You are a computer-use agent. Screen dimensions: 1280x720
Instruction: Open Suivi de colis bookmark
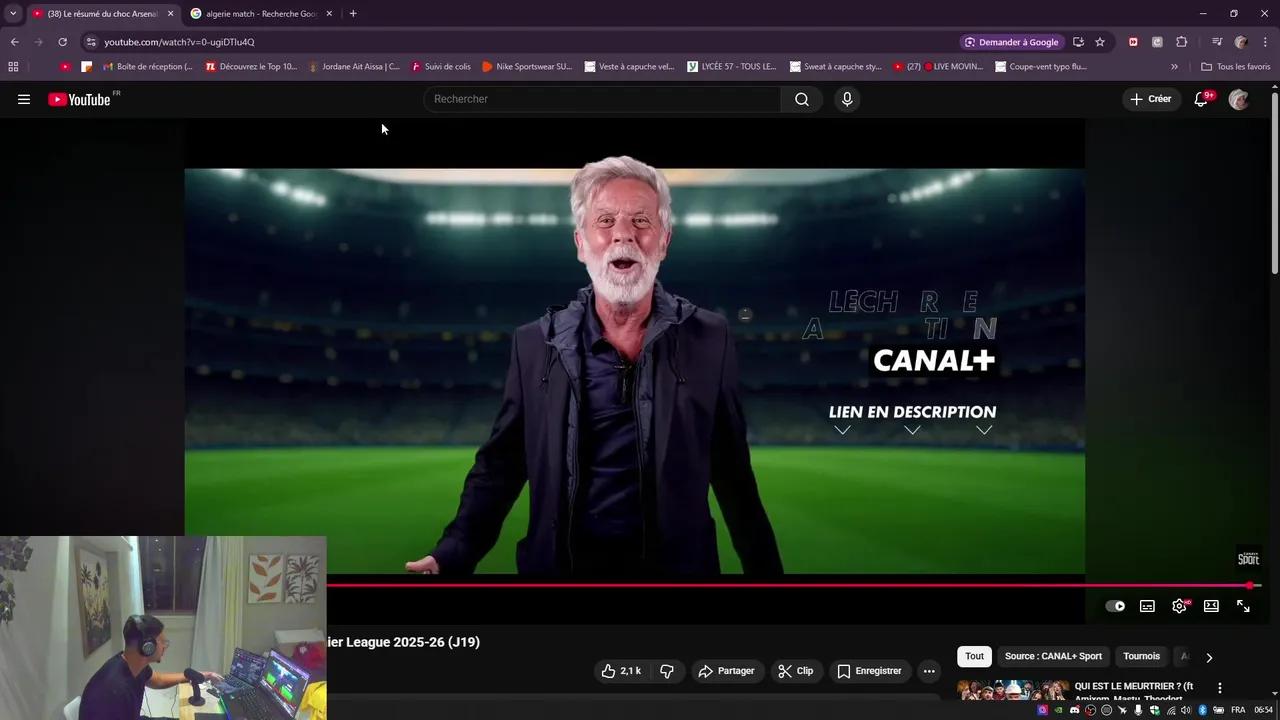pos(440,67)
